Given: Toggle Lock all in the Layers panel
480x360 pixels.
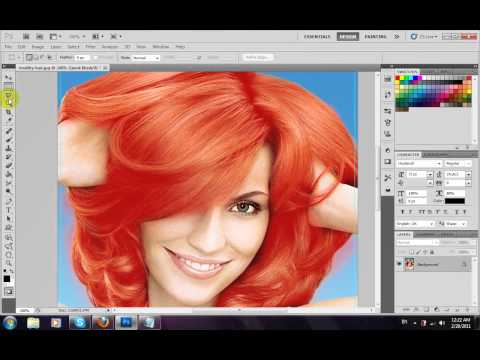Looking at the screenshot, I should point(432,252).
